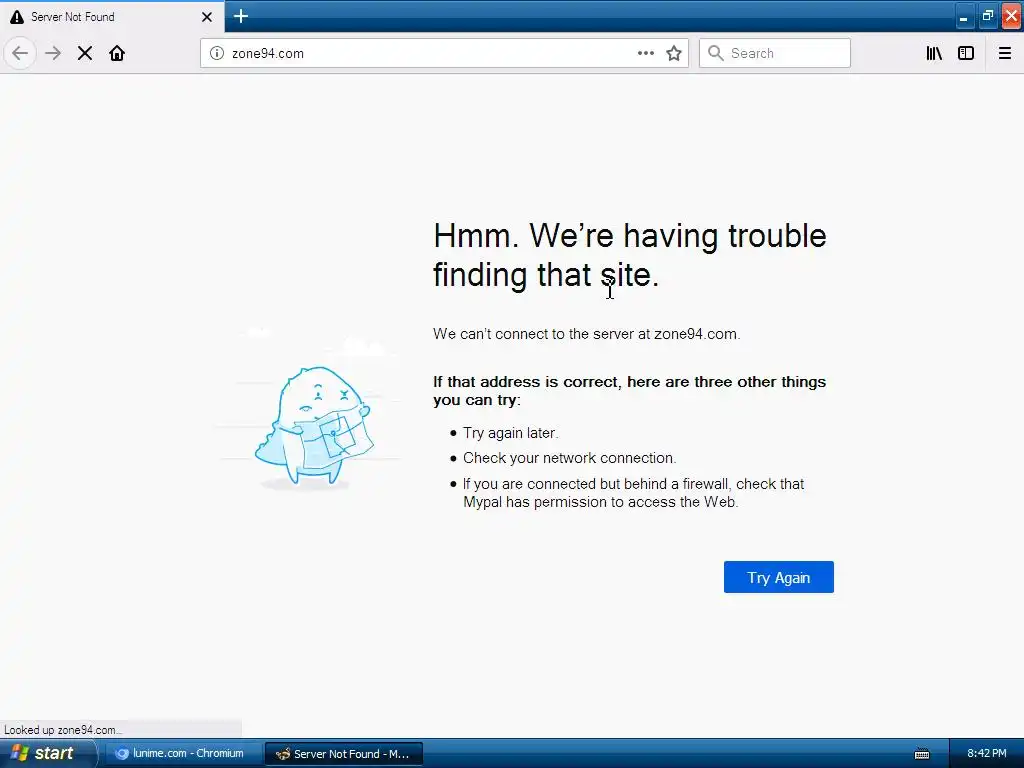Click the lost dinosaur illustration
This screenshot has width=1024, height=768.
pos(313,426)
